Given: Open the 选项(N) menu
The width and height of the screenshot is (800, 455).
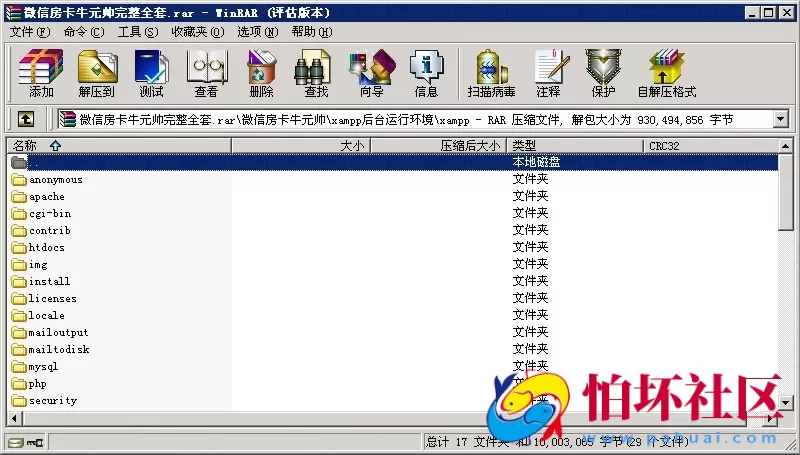Looking at the screenshot, I should (258, 32).
